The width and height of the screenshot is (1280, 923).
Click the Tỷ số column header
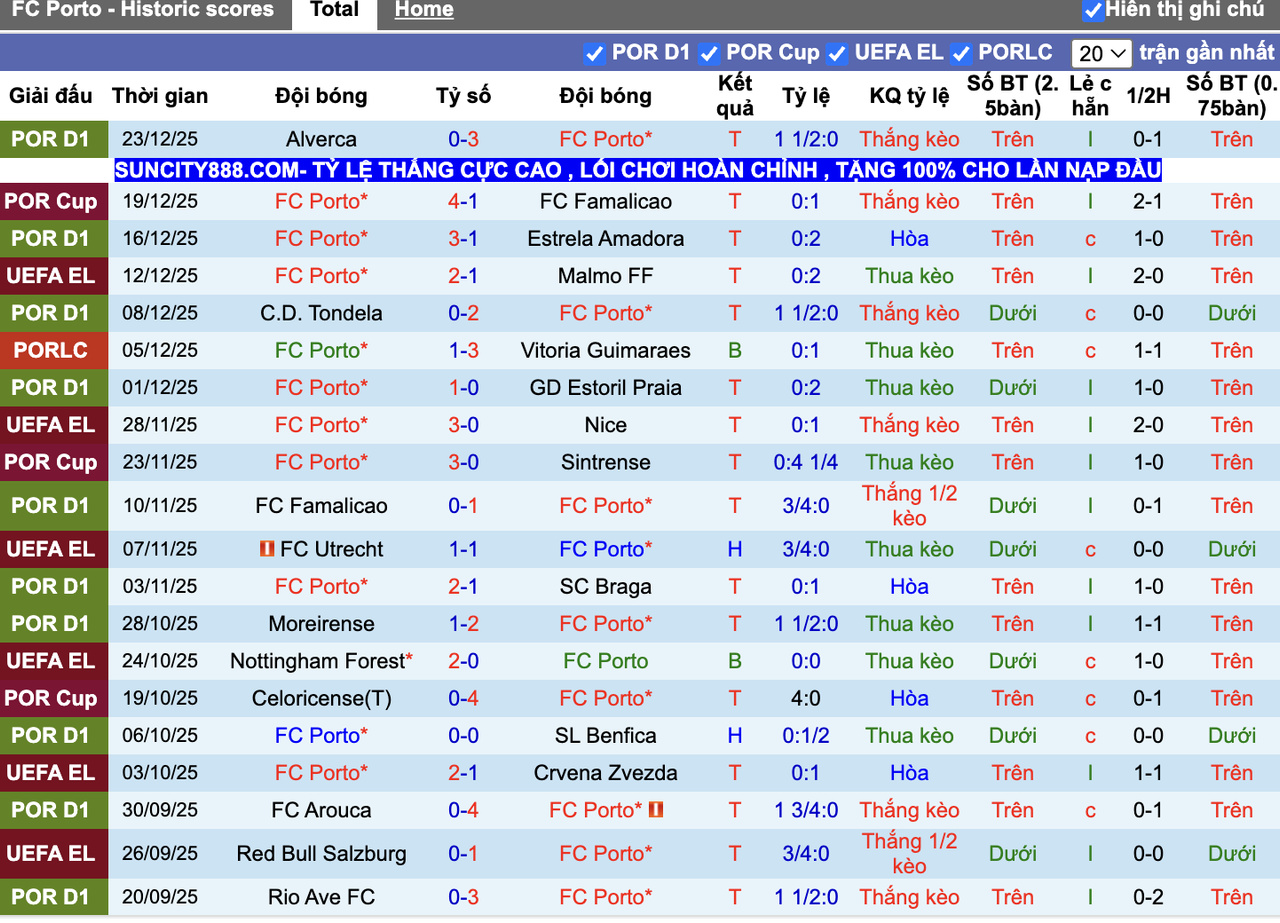[x=463, y=96]
